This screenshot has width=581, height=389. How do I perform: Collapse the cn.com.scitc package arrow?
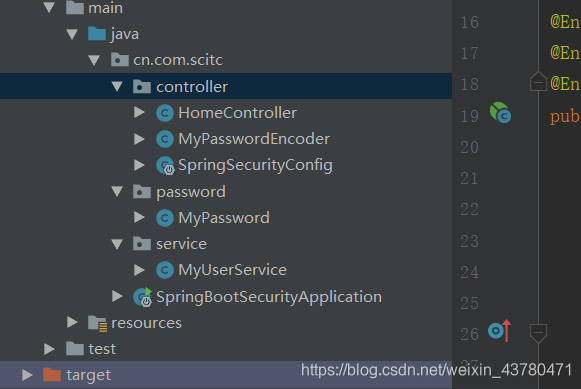point(94,60)
